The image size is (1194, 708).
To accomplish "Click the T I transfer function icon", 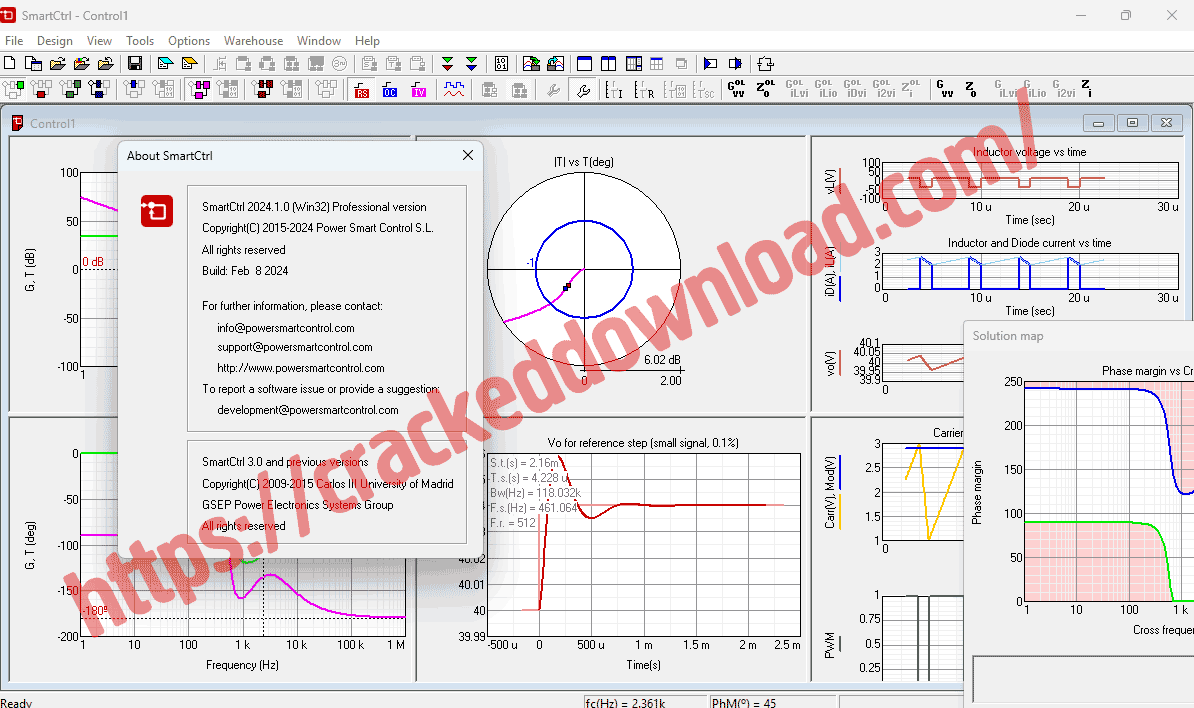I will pos(614,91).
